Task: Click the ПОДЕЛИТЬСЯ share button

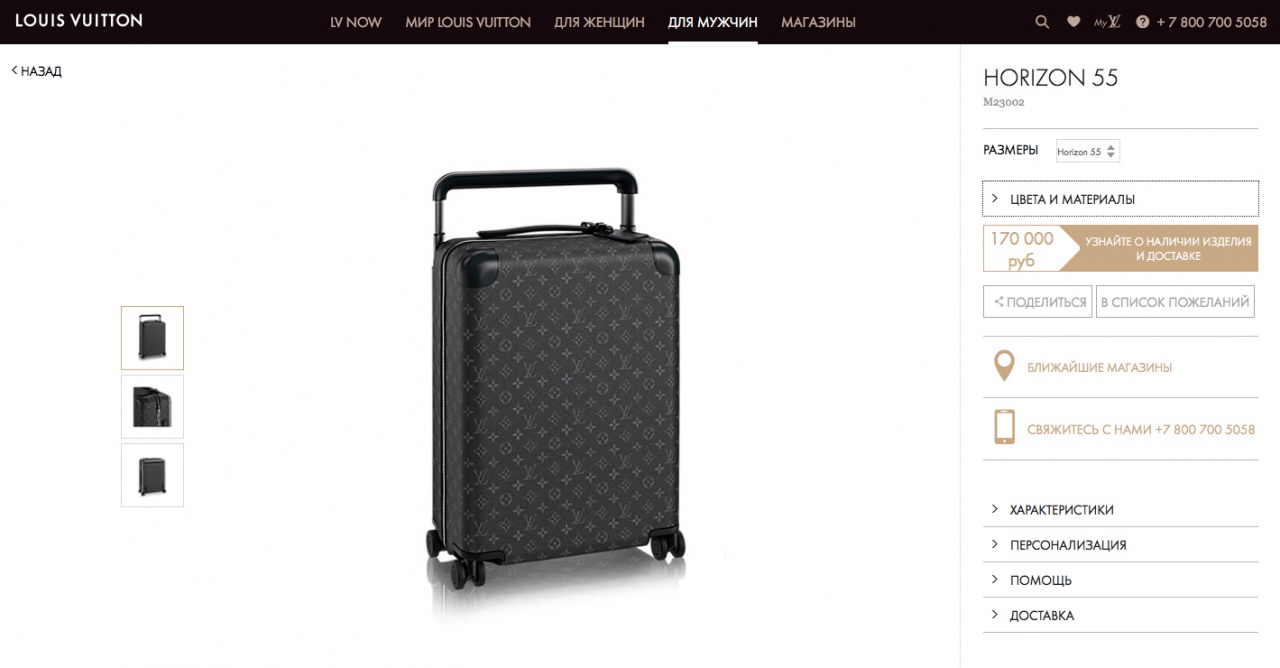Action: click(x=1037, y=302)
